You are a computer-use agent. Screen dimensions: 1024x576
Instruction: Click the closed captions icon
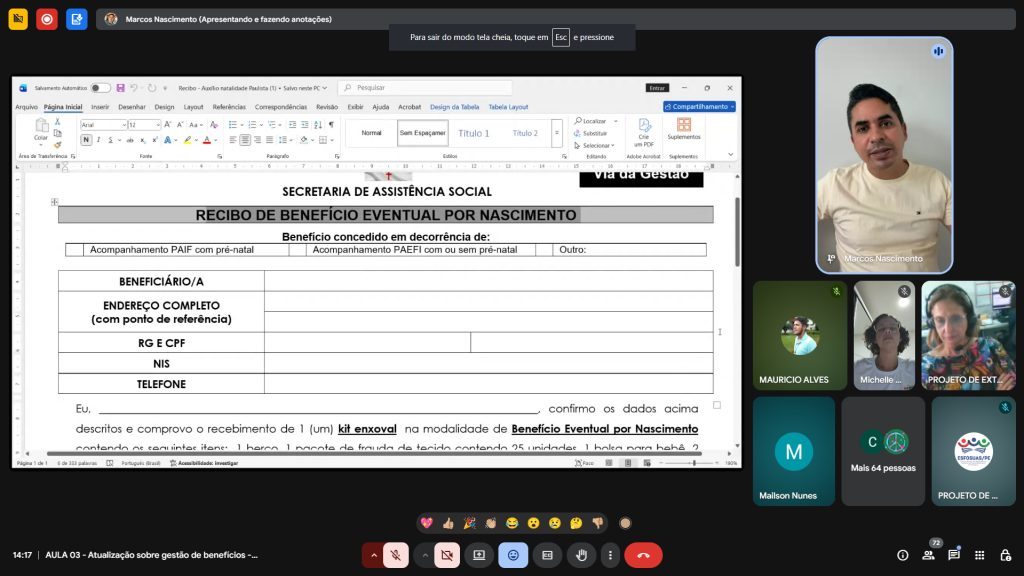tap(547, 555)
